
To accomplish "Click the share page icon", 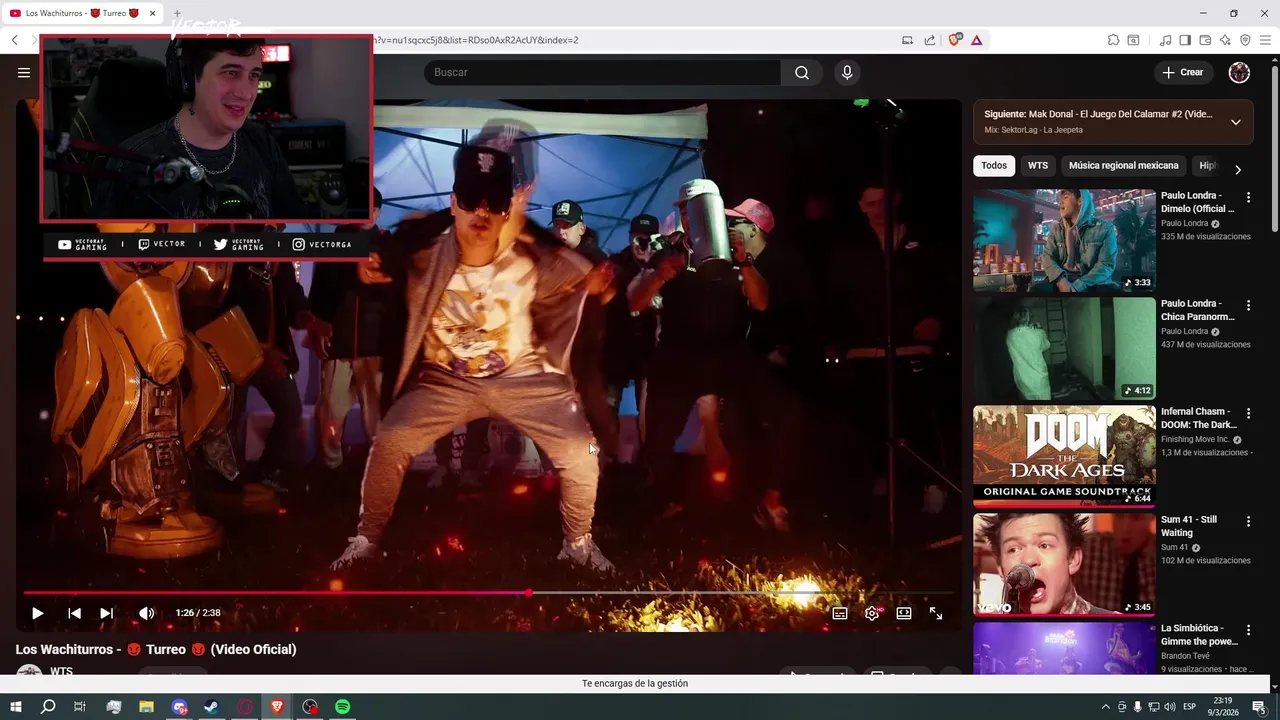I will [930, 40].
